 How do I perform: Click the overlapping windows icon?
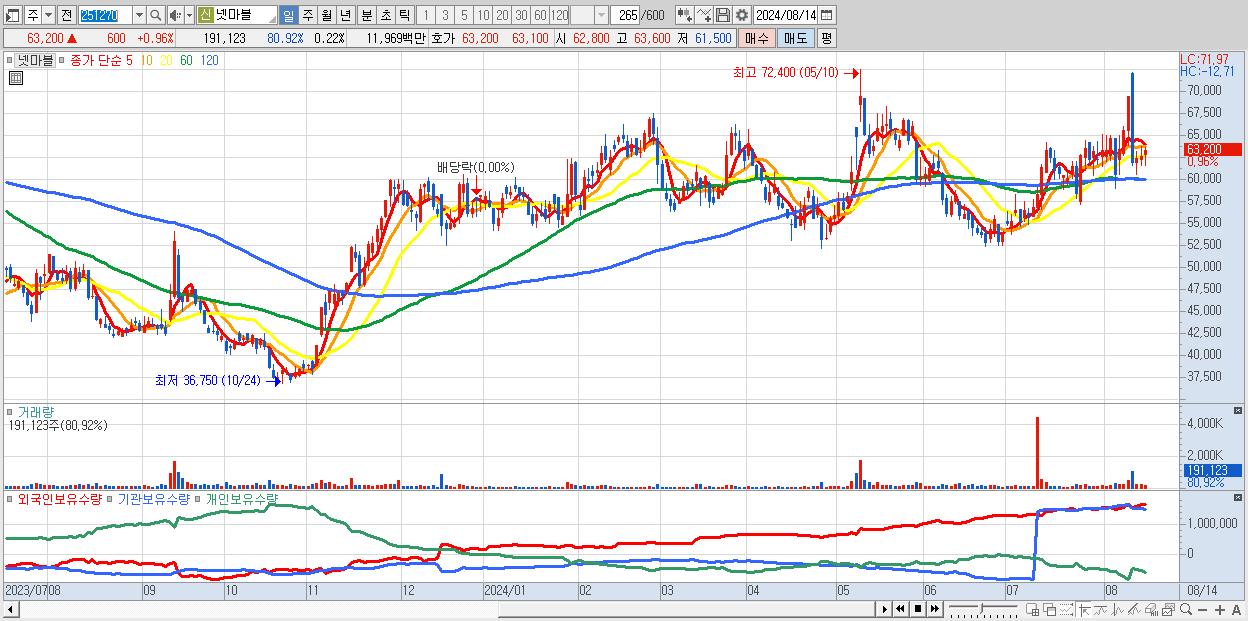1049,609
